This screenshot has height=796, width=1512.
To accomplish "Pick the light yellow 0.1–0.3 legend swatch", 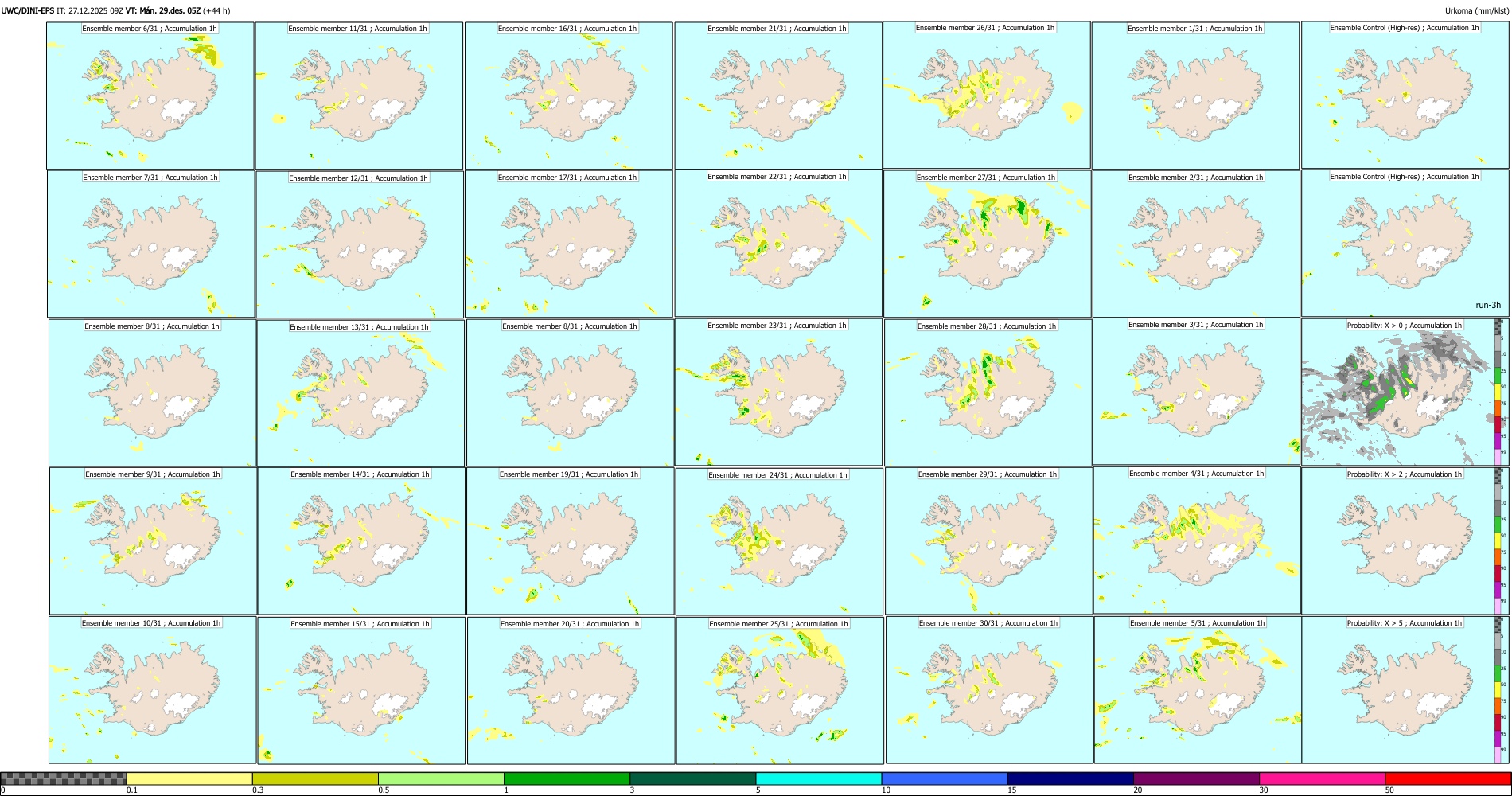I will coord(189,778).
